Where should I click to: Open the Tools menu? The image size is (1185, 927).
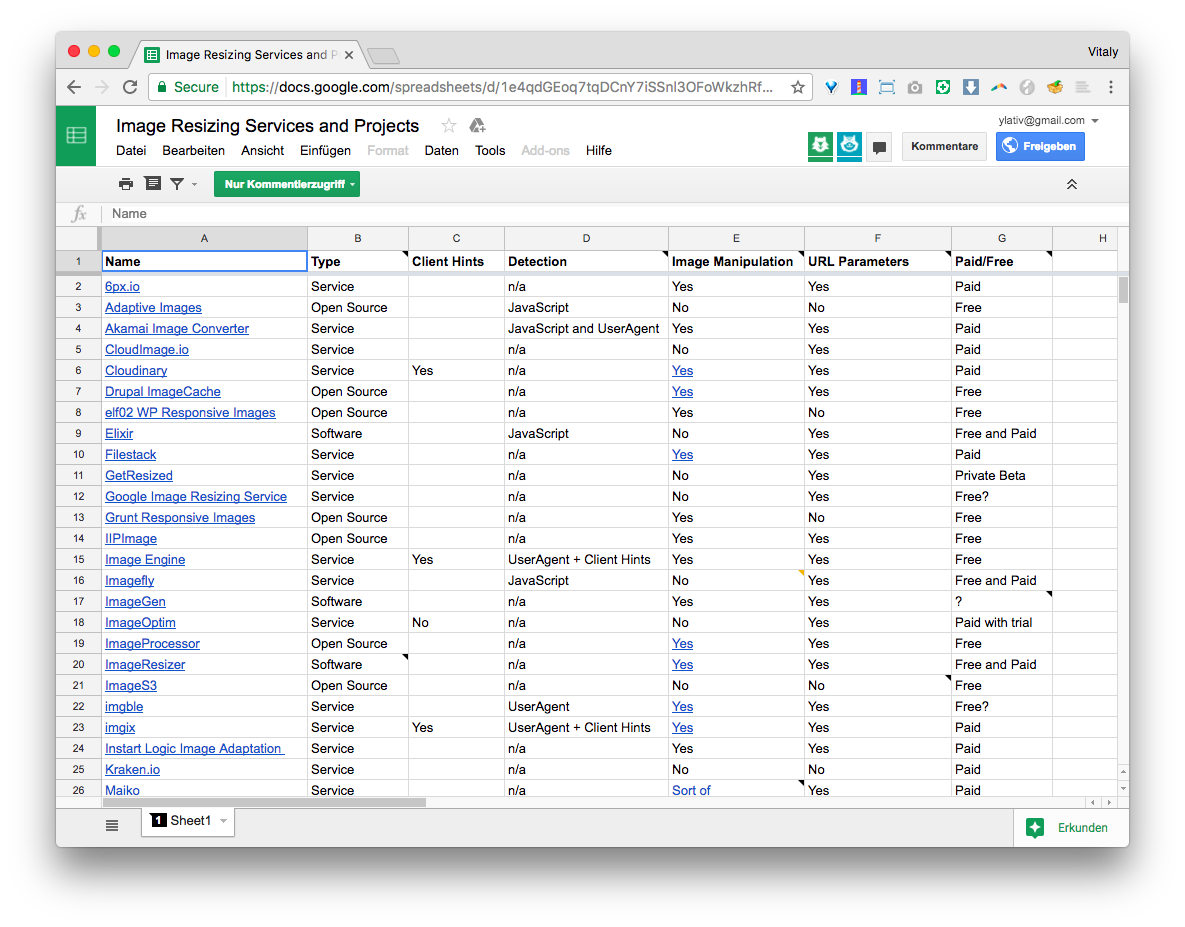point(490,150)
